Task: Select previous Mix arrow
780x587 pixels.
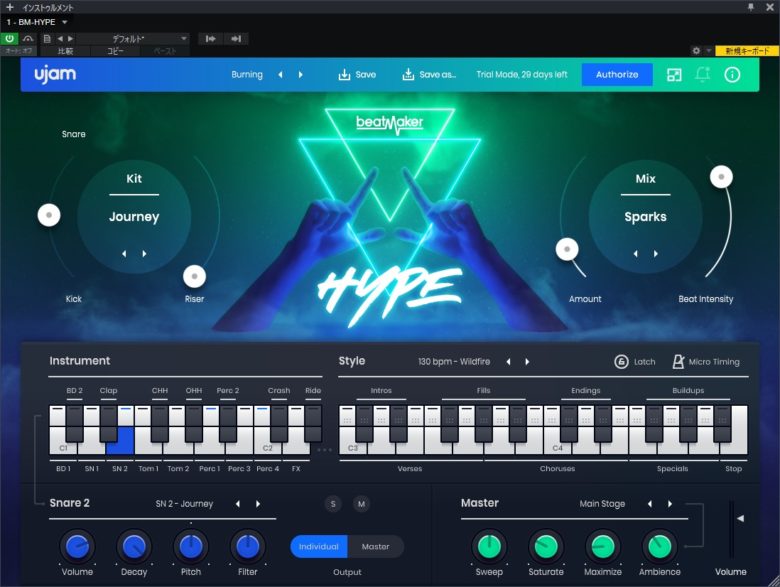Action: click(635, 254)
